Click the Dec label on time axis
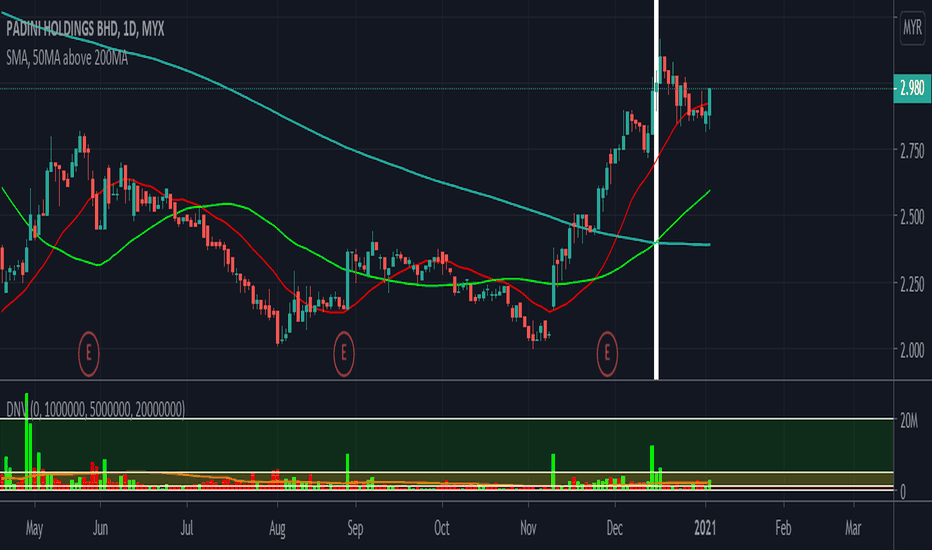932x550 pixels. [x=615, y=528]
